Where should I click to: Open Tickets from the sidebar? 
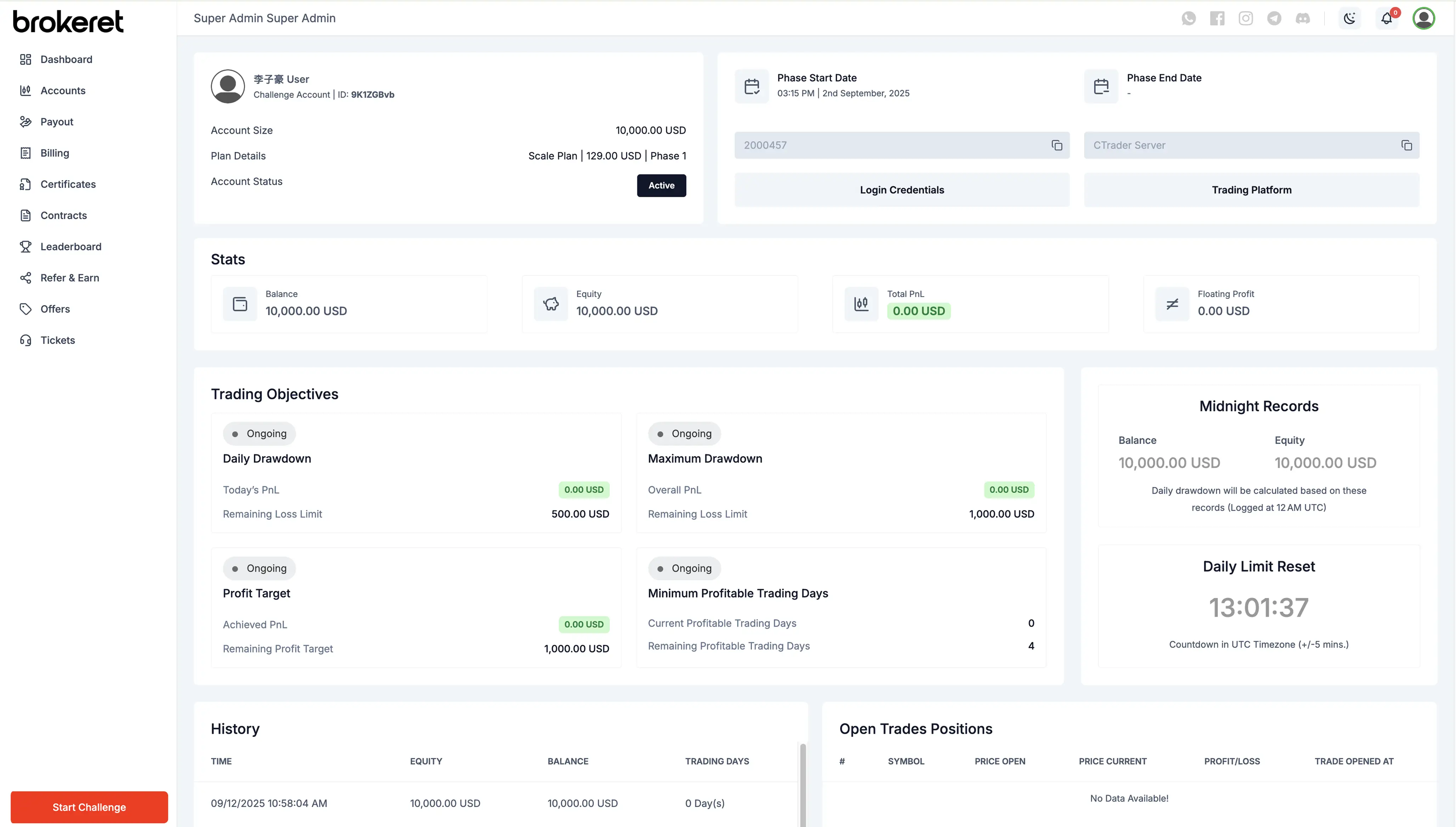pyautogui.click(x=57, y=340)
